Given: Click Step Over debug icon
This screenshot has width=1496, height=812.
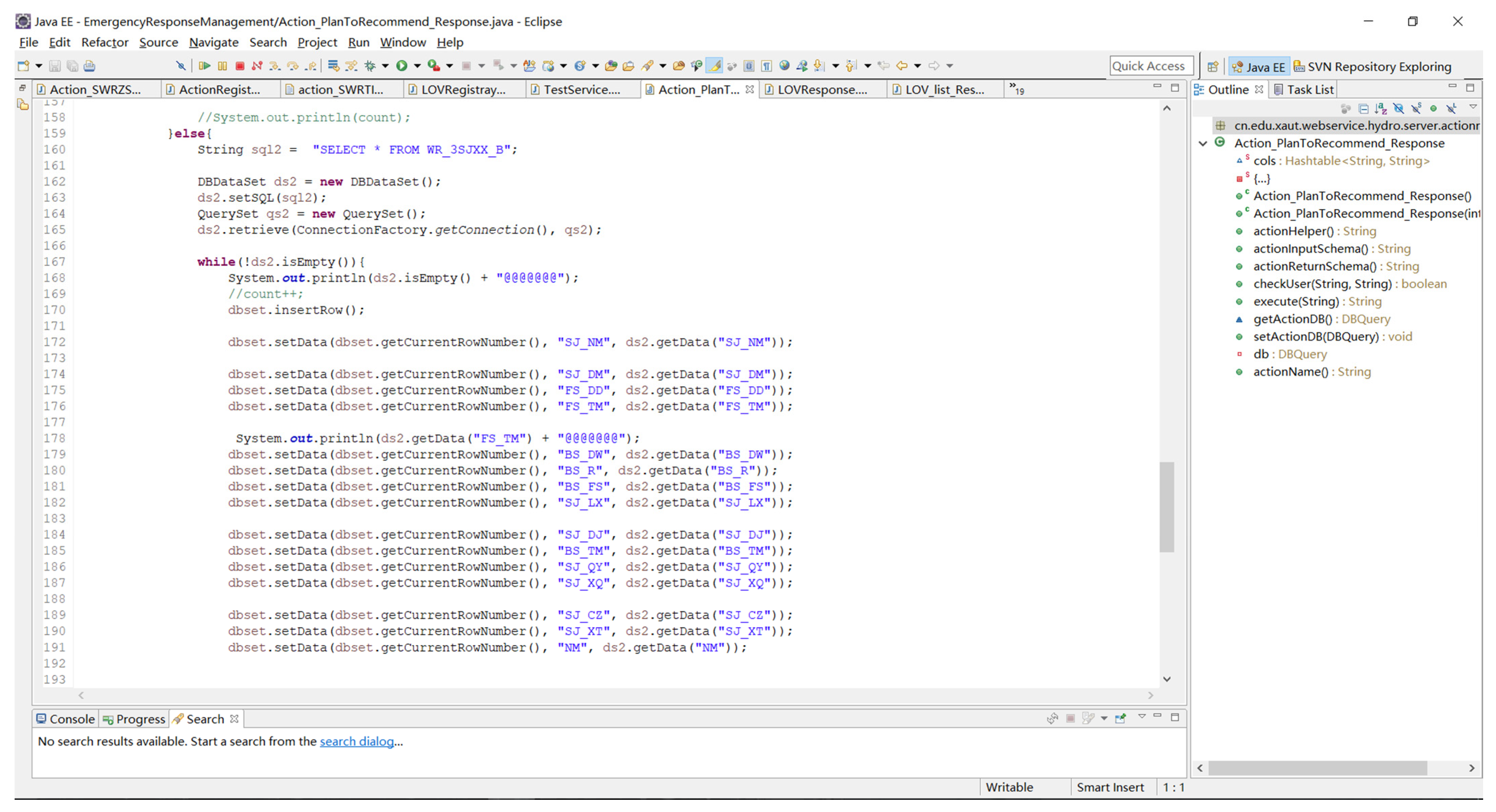Looking at the screenshot, I should click(x=293, y=66).
